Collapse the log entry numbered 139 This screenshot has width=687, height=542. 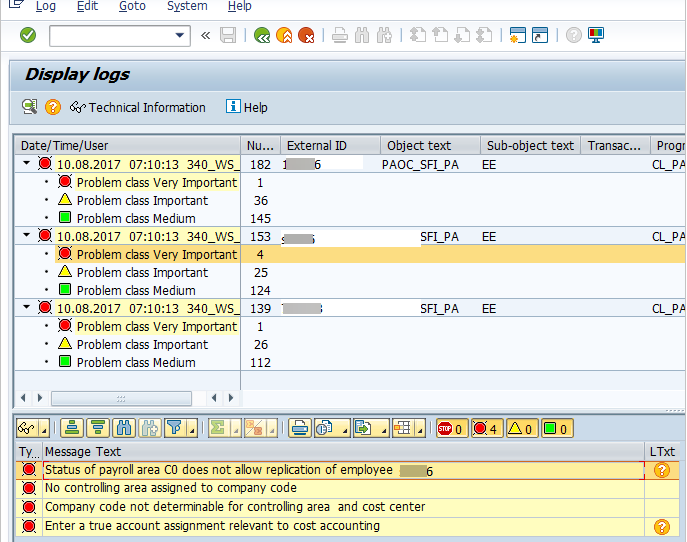click(27, 307)
